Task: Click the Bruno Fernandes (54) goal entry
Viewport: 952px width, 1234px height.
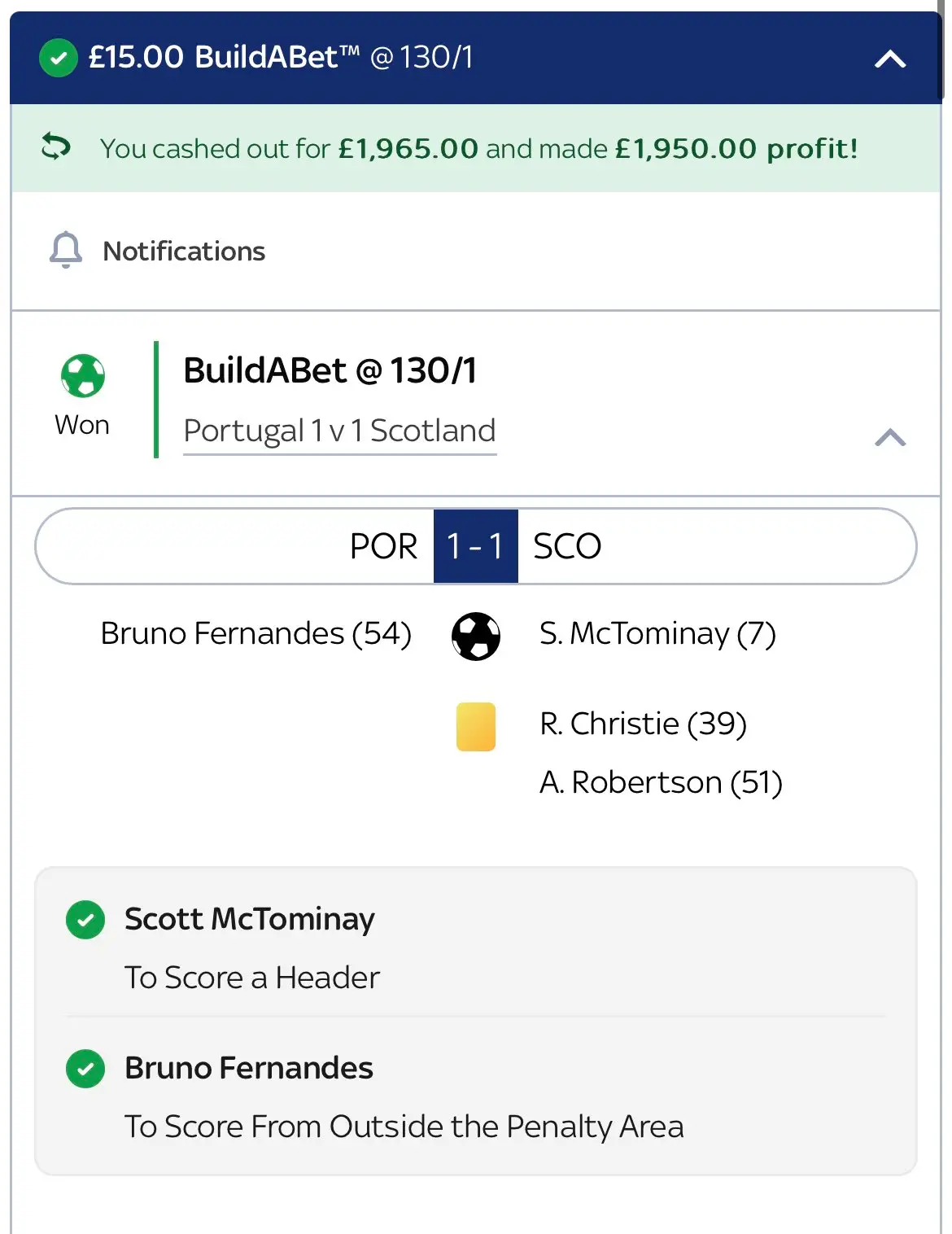Action: pyautogui.click(x=255, y=633)
